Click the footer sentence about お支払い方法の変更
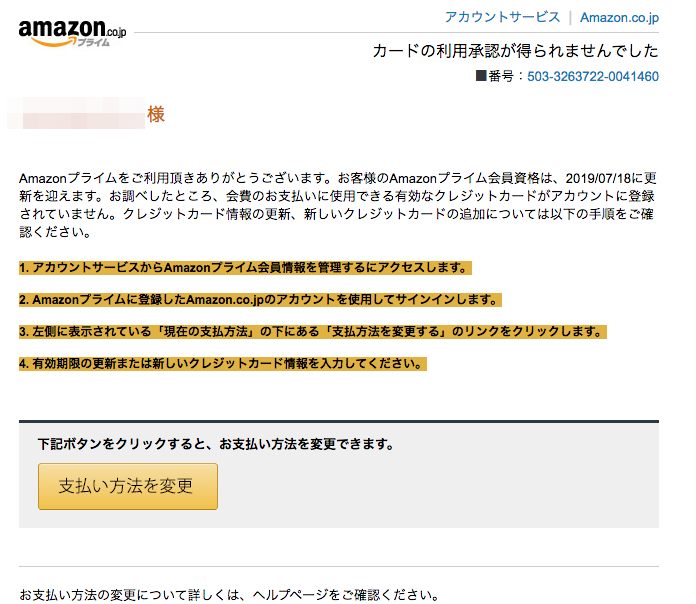This screenshot has height=604, width=696. (x=229, y=595)
